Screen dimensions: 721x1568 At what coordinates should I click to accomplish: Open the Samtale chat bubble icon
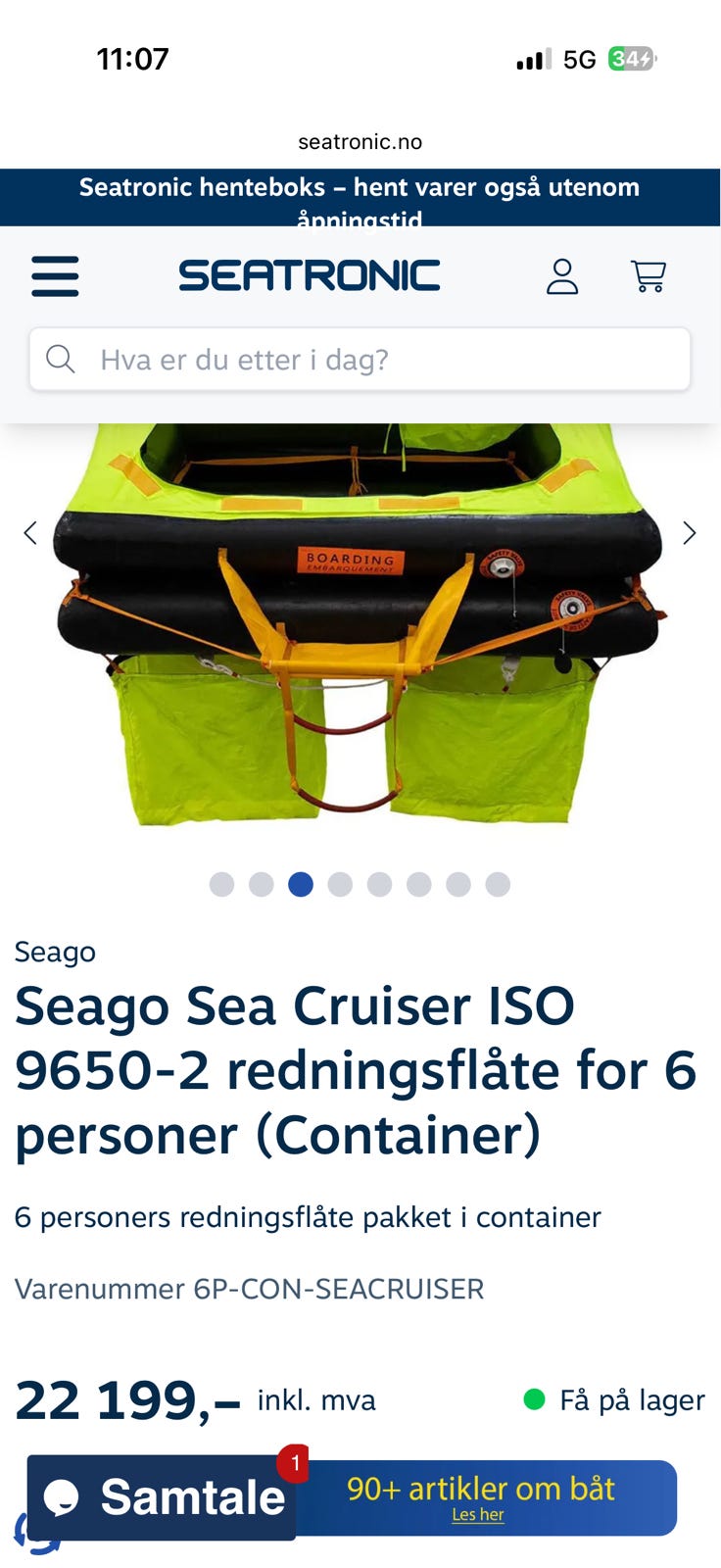tap(62, 1497)
